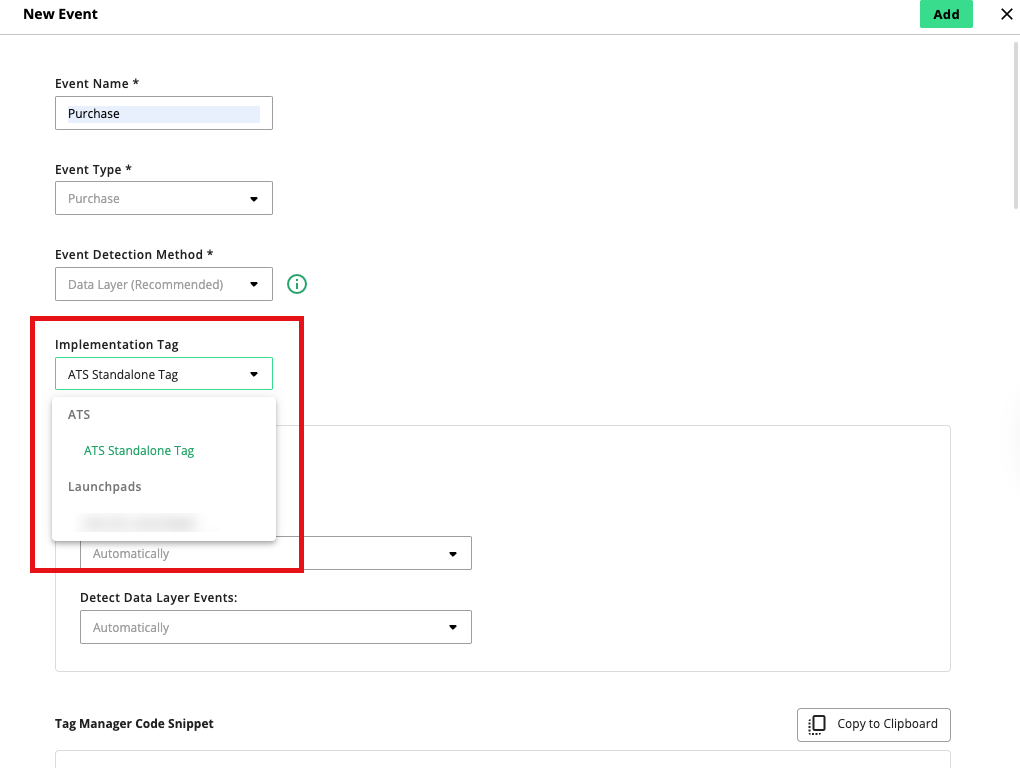Click the Event Type dropdown arrow

coord(254,199)
